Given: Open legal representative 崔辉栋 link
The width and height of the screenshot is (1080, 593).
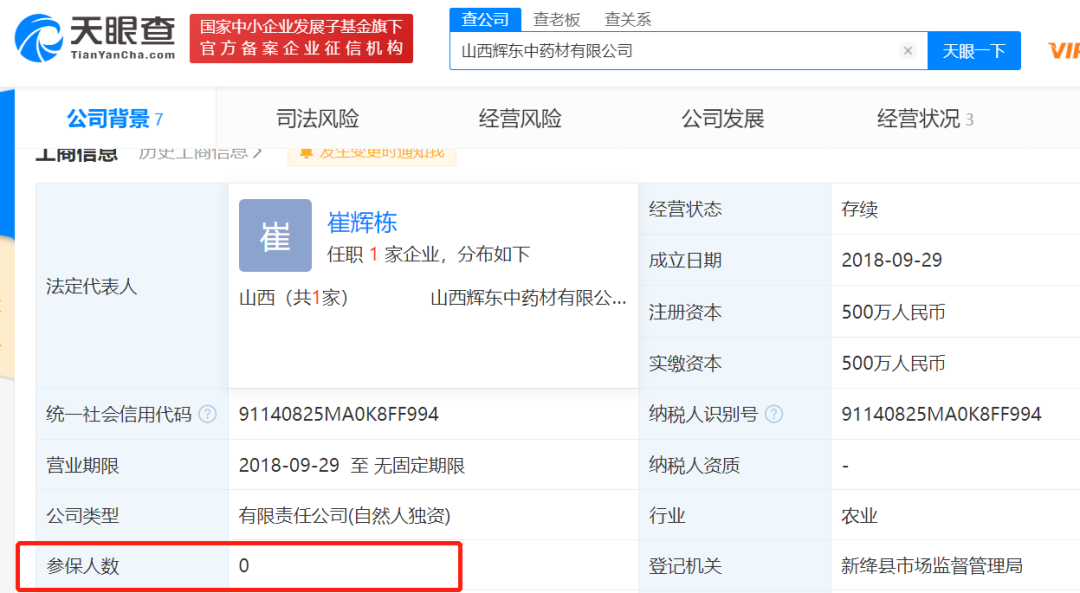Looking at the screenshot, I should (x=362, y=222).
